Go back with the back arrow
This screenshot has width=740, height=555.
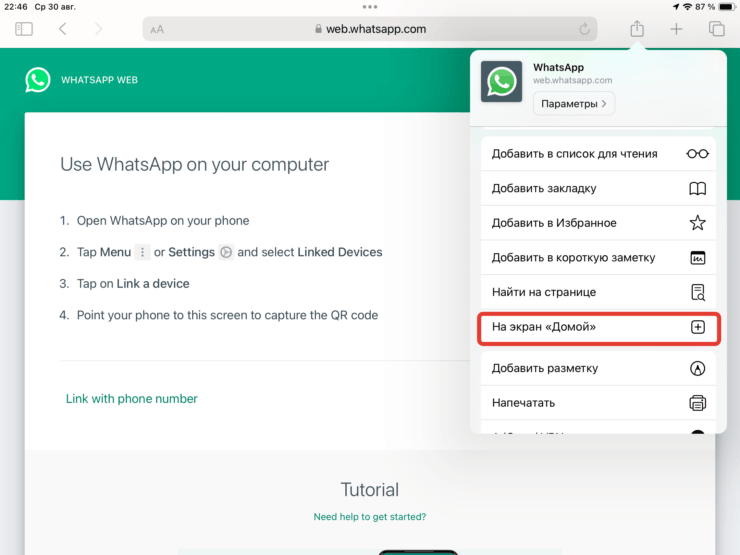pos(62,29)
